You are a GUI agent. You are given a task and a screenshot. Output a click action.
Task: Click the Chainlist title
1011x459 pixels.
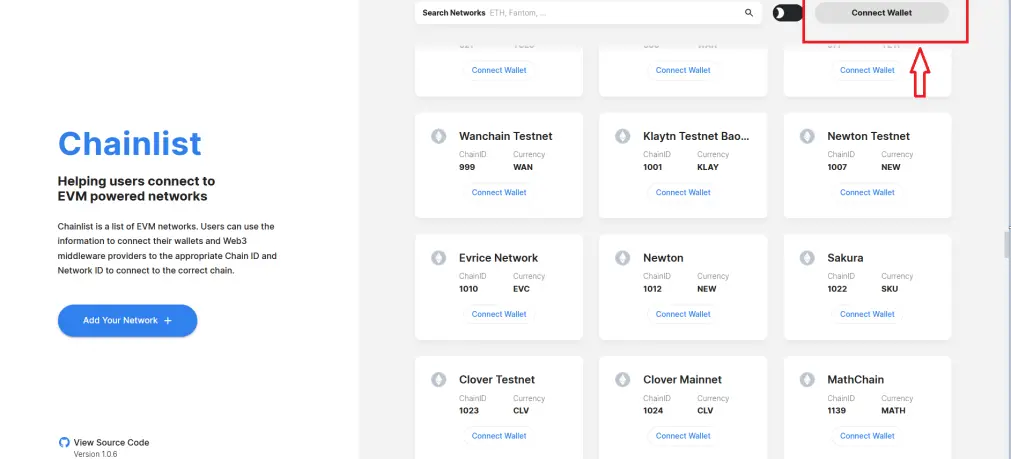130,143
